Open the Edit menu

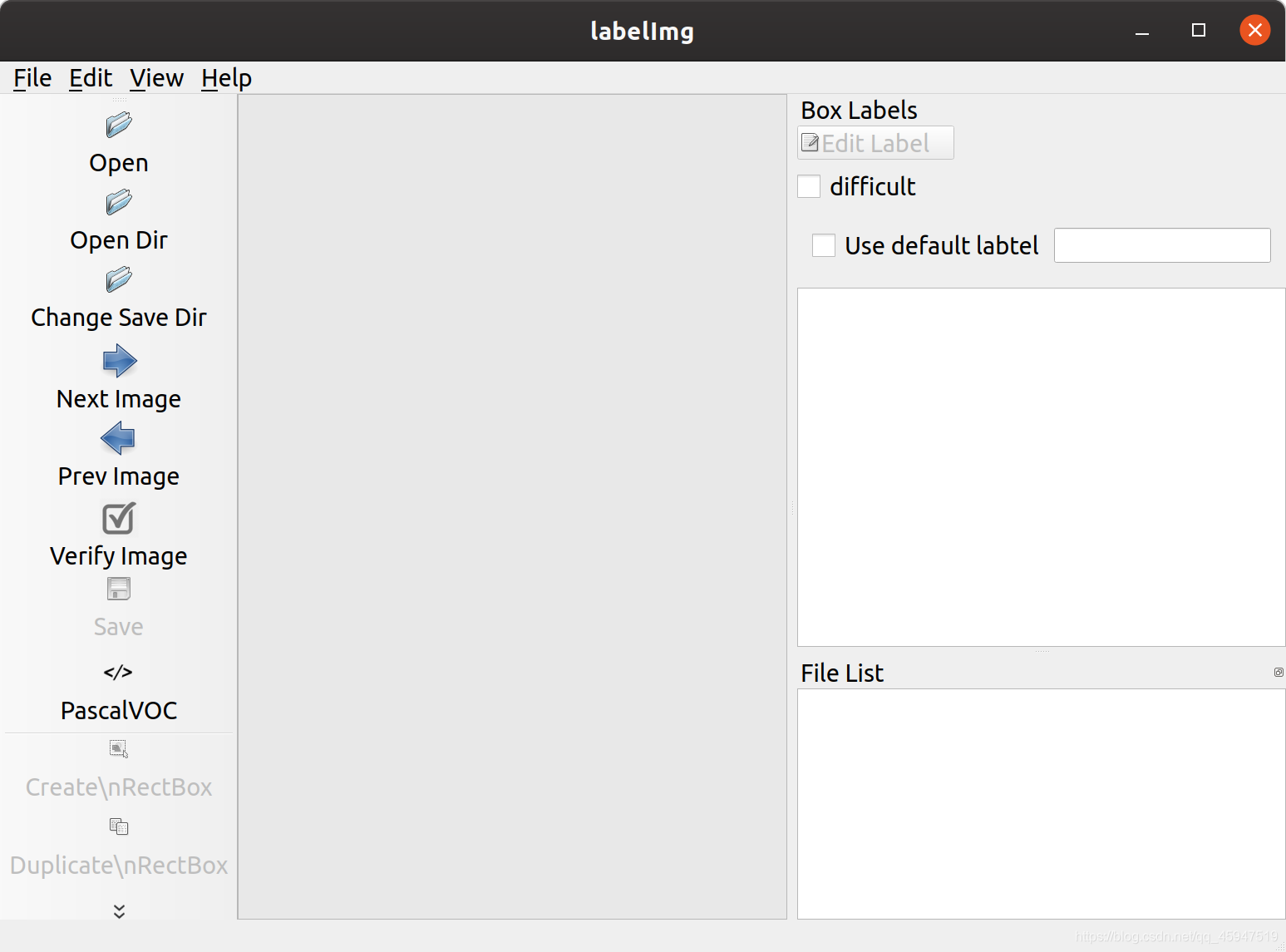91,77
